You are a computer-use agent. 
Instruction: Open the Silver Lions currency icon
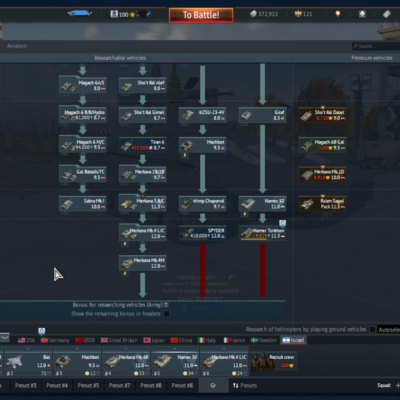point(253,14)
